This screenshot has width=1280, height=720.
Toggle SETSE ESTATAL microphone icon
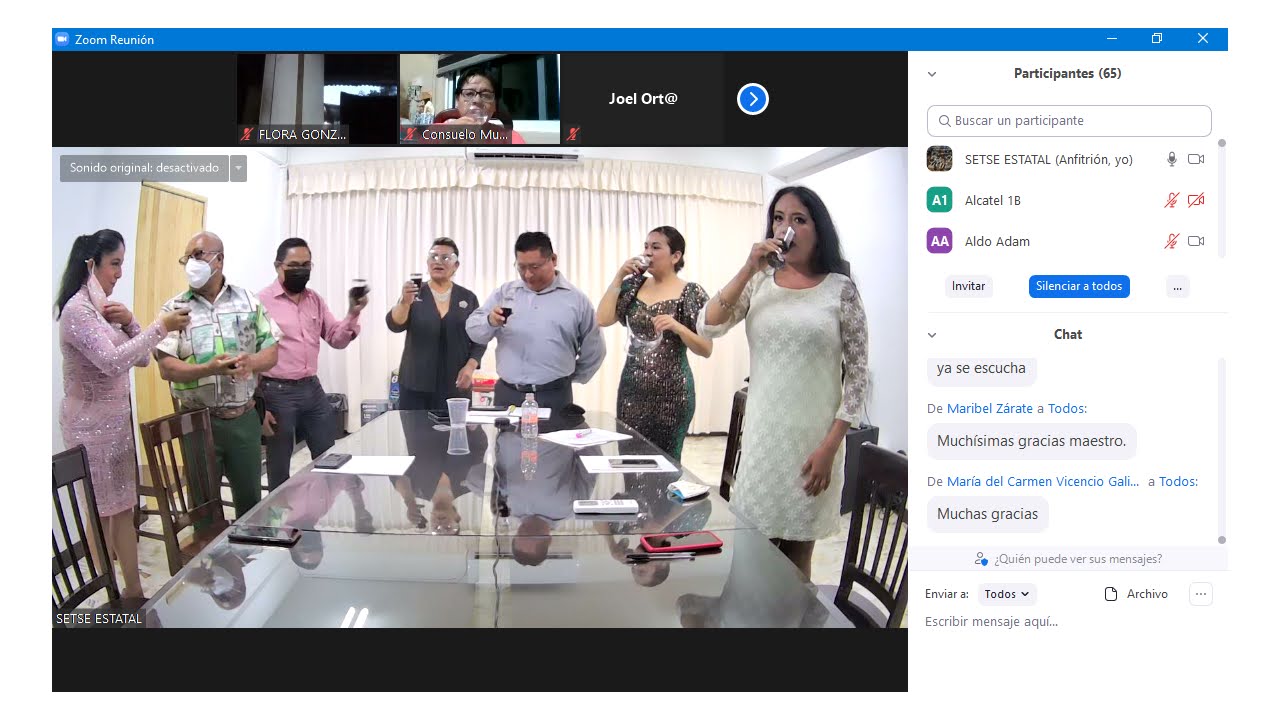pos(1172,159)
